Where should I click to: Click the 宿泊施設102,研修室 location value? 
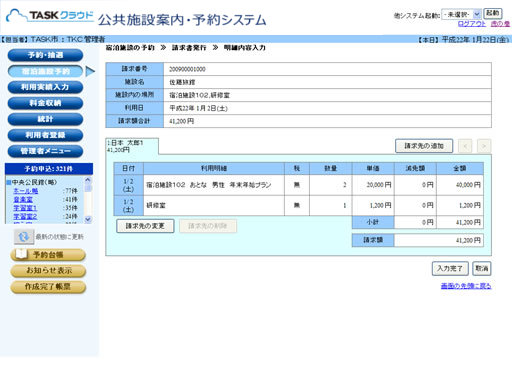(199, 95)
